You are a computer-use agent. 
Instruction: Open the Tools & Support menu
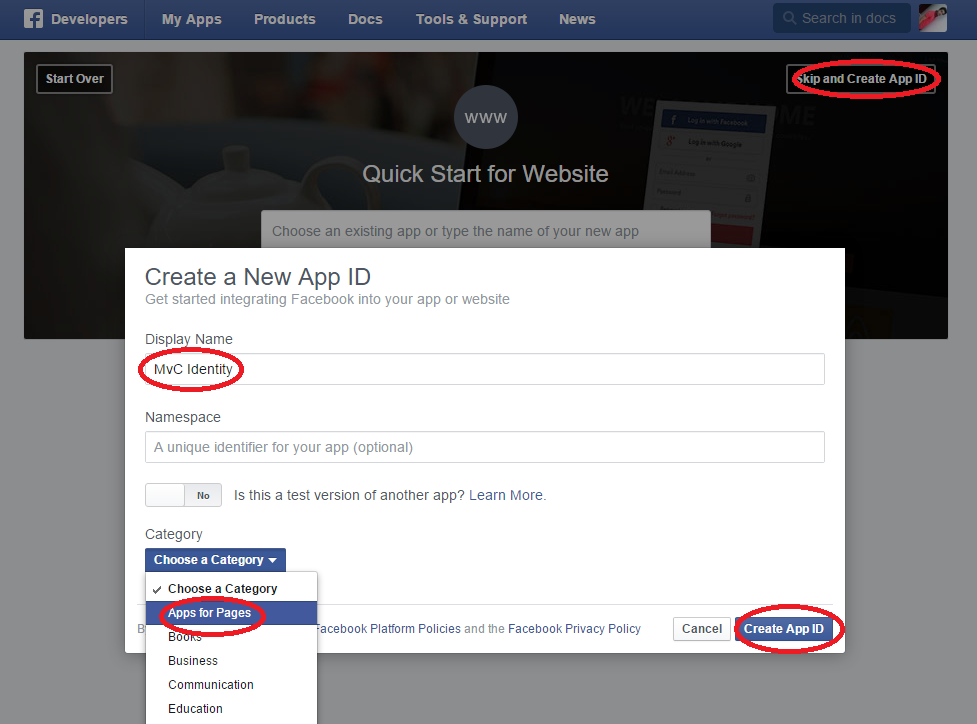coord(470,18)
